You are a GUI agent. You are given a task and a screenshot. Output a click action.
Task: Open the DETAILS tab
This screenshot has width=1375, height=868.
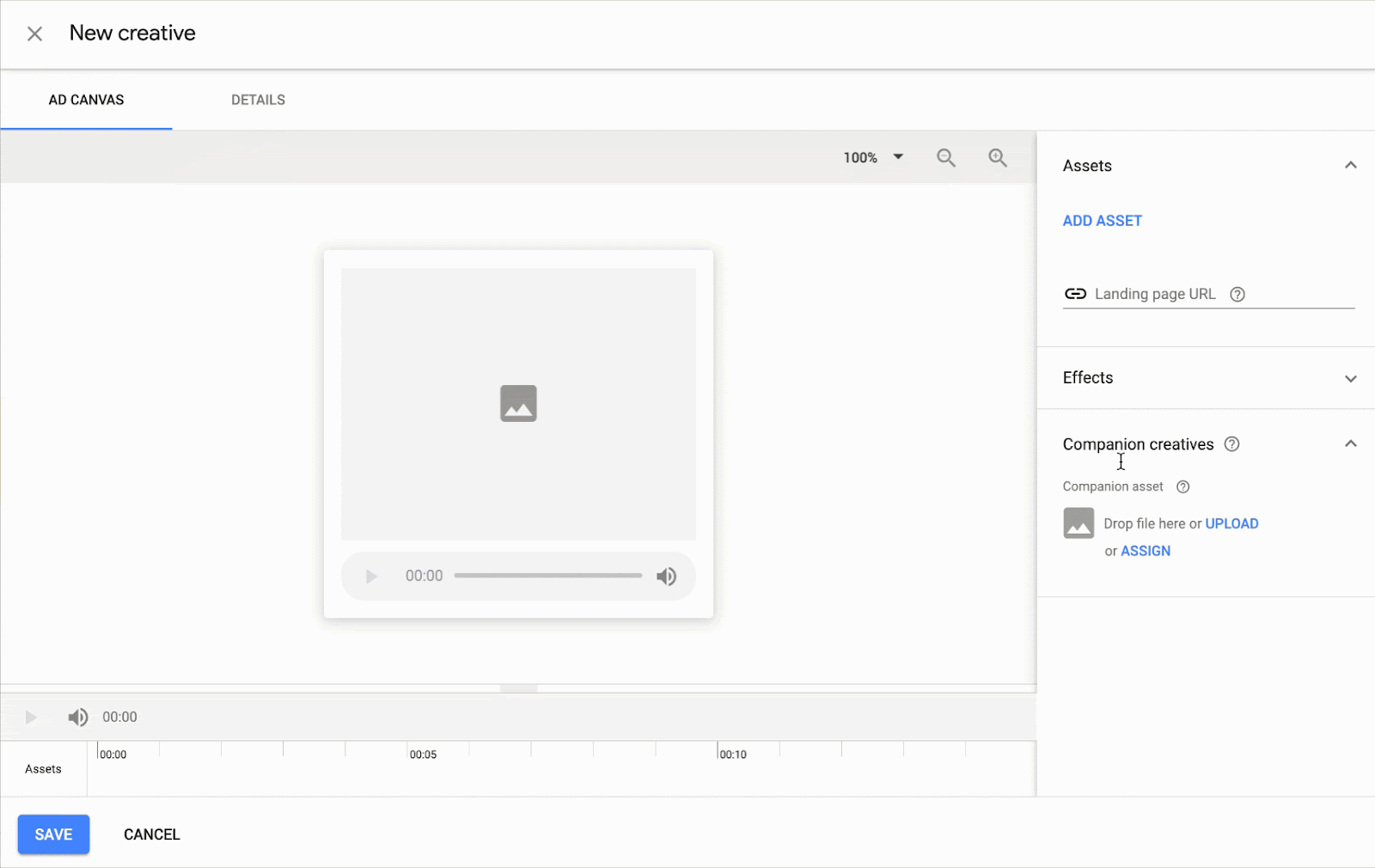pos(258,100)
